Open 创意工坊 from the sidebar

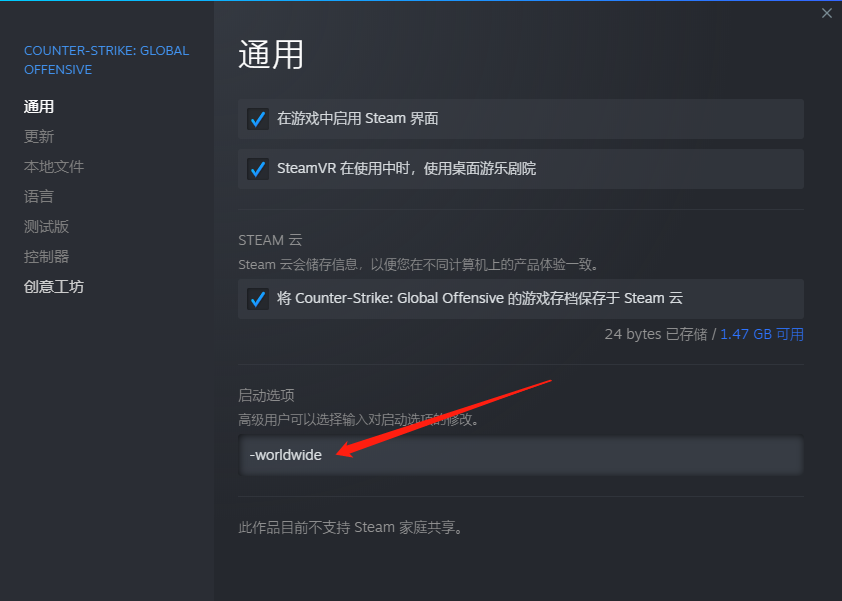pyautogui.click(x=54, y=287)
